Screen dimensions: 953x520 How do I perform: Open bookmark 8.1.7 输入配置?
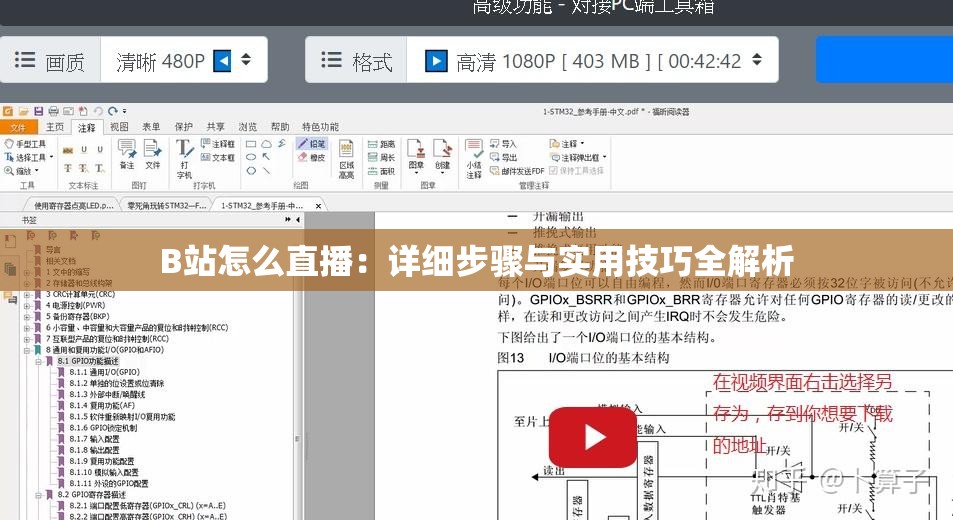pos(94,439)
